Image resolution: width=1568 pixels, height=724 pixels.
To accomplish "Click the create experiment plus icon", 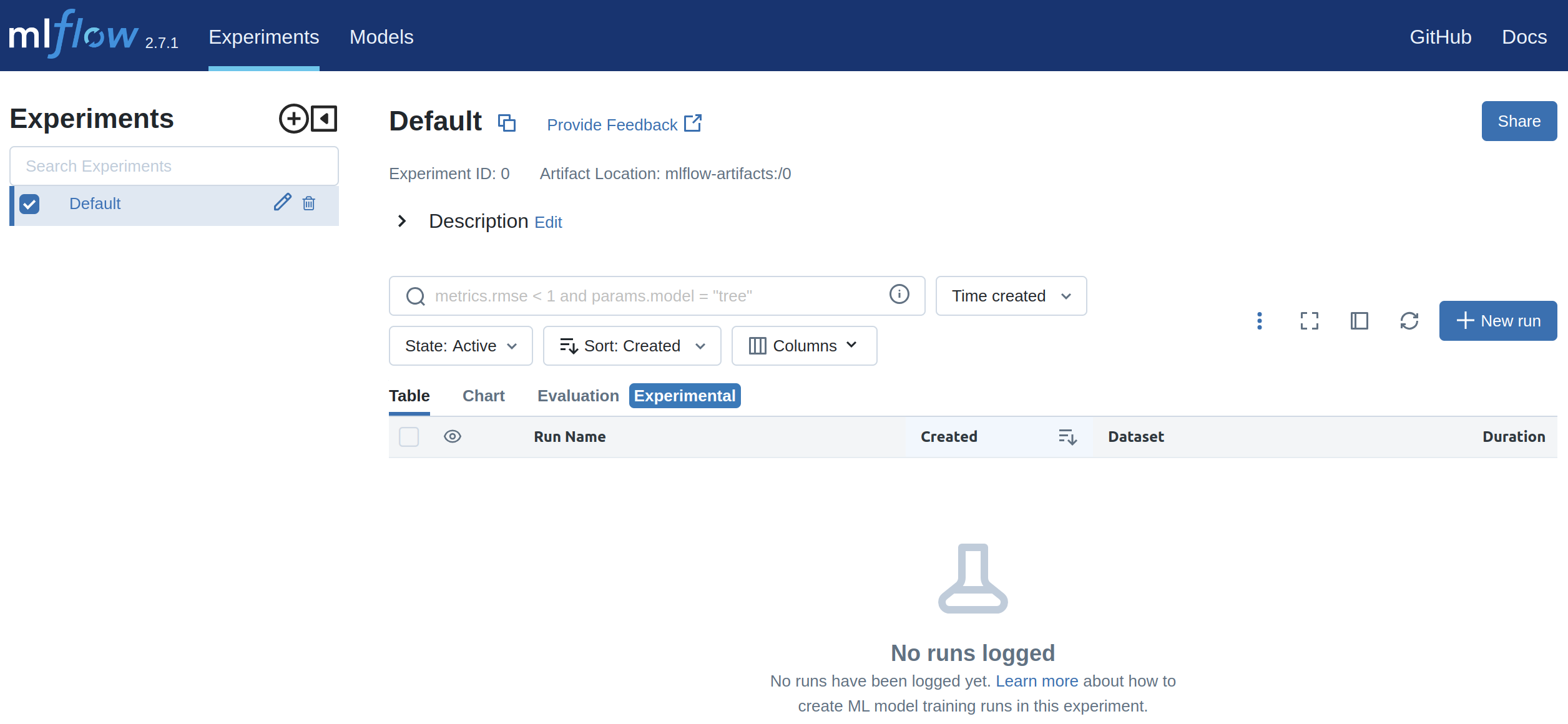I will tap(293, 119).
